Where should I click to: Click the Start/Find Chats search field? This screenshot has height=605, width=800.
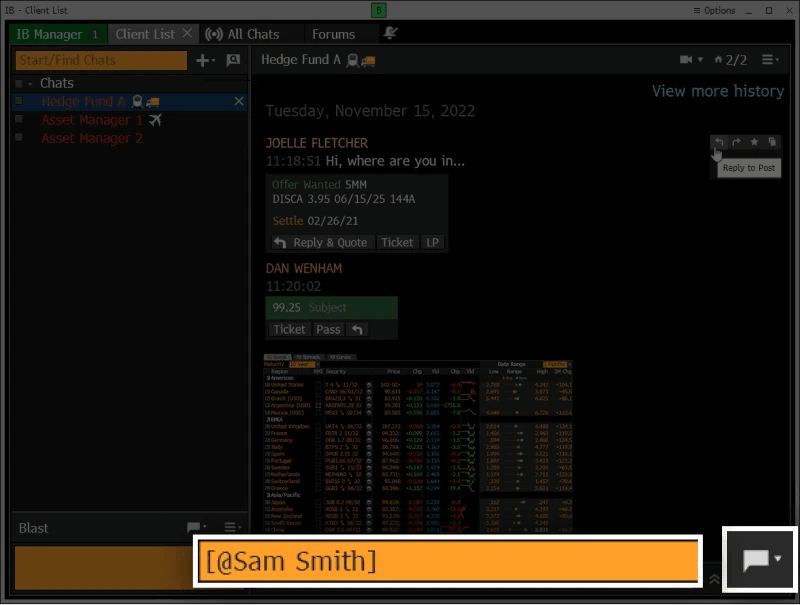(x=101, y=60)
